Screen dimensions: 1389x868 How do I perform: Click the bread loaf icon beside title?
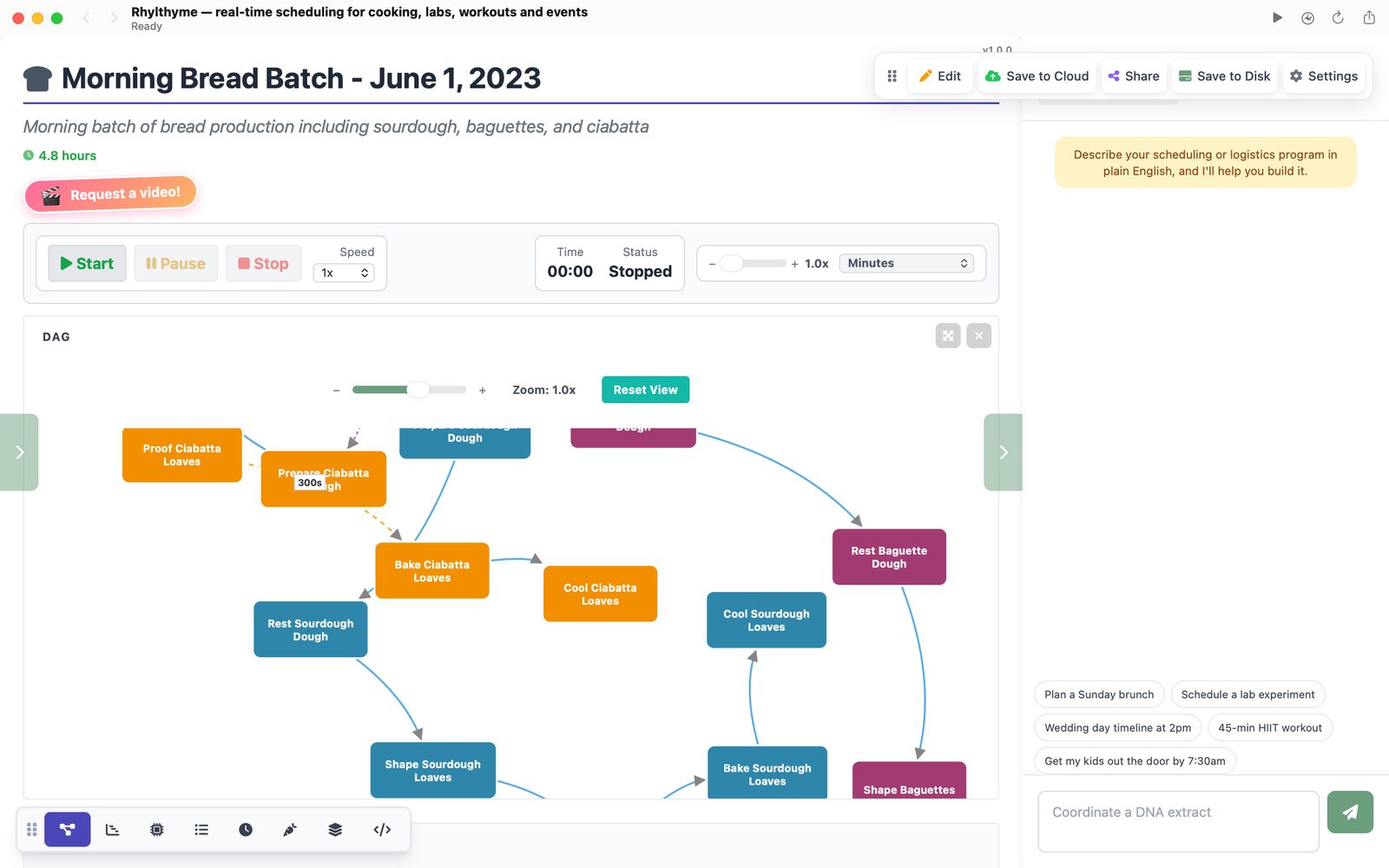click(37, 79)
